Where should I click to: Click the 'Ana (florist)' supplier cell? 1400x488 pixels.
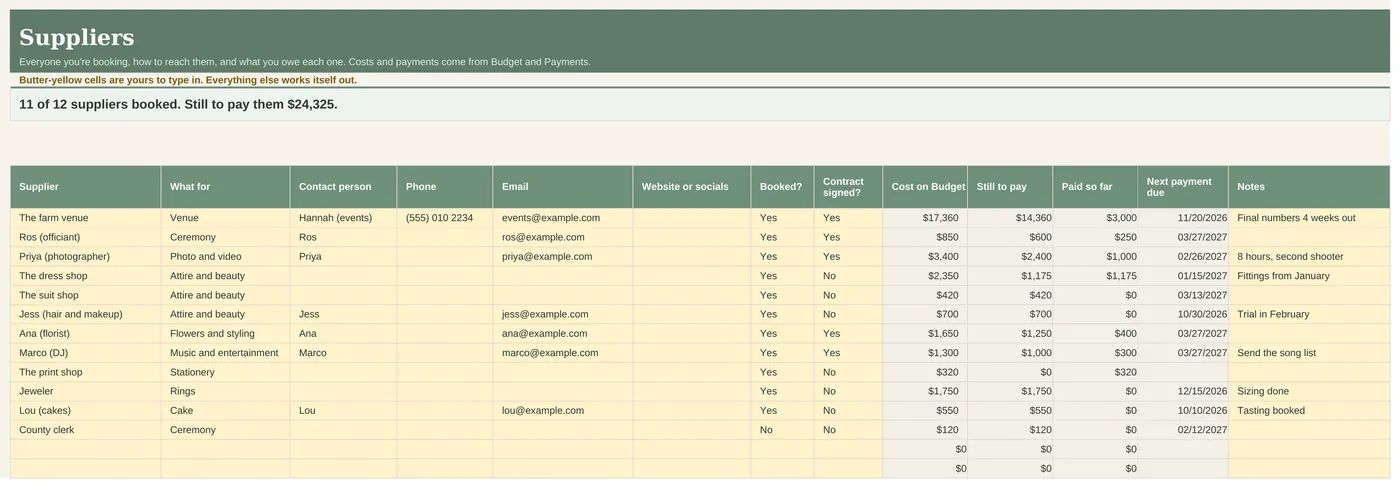click(86, 334)
